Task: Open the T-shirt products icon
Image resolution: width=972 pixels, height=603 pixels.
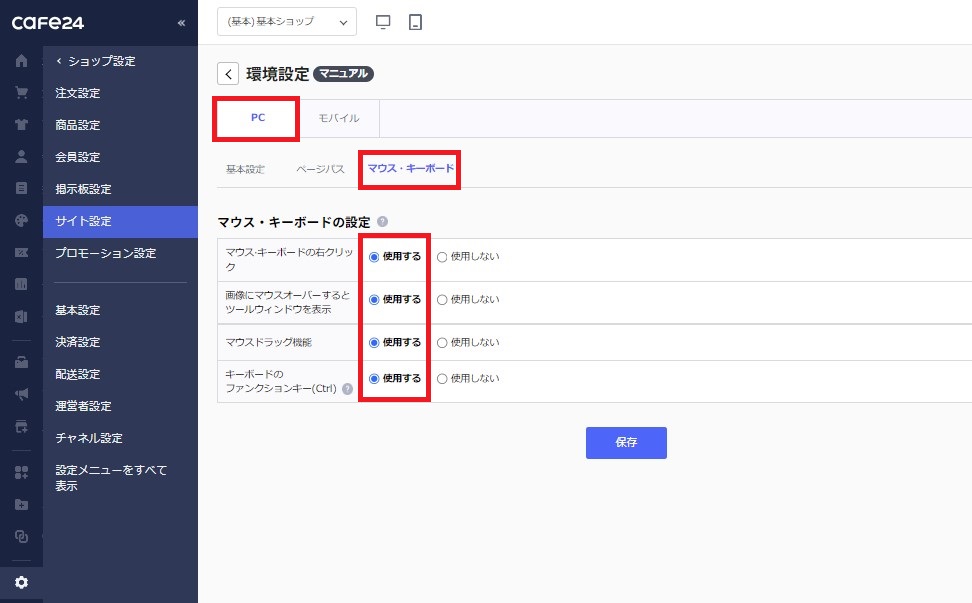Action: (21, 125)
